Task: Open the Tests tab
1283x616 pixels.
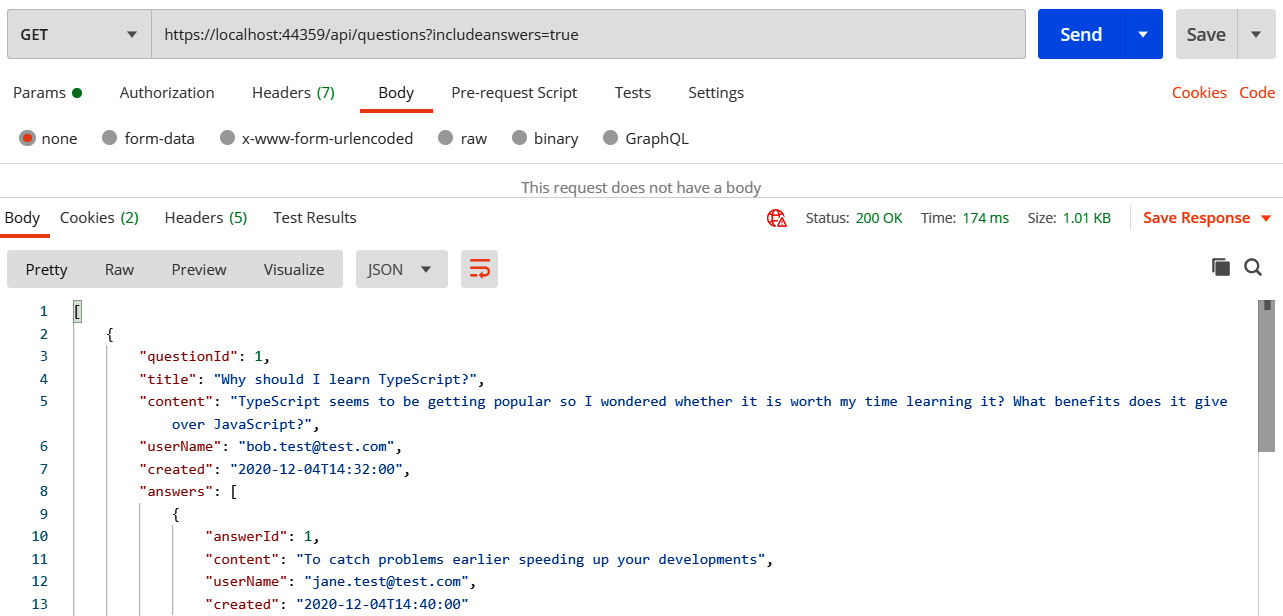Action: tap(632, 92)
